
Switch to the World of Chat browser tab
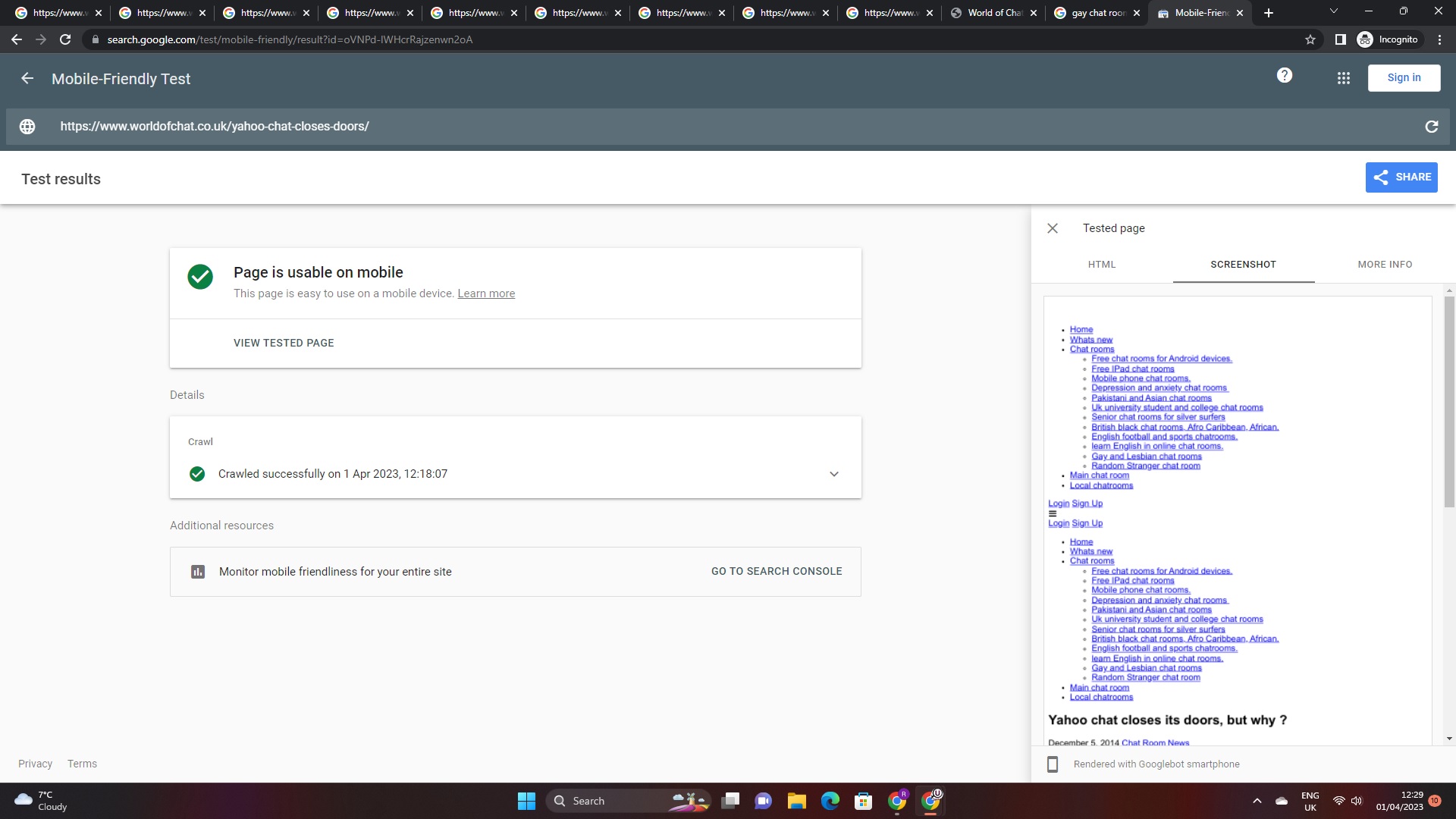click(x=993, y=13)
